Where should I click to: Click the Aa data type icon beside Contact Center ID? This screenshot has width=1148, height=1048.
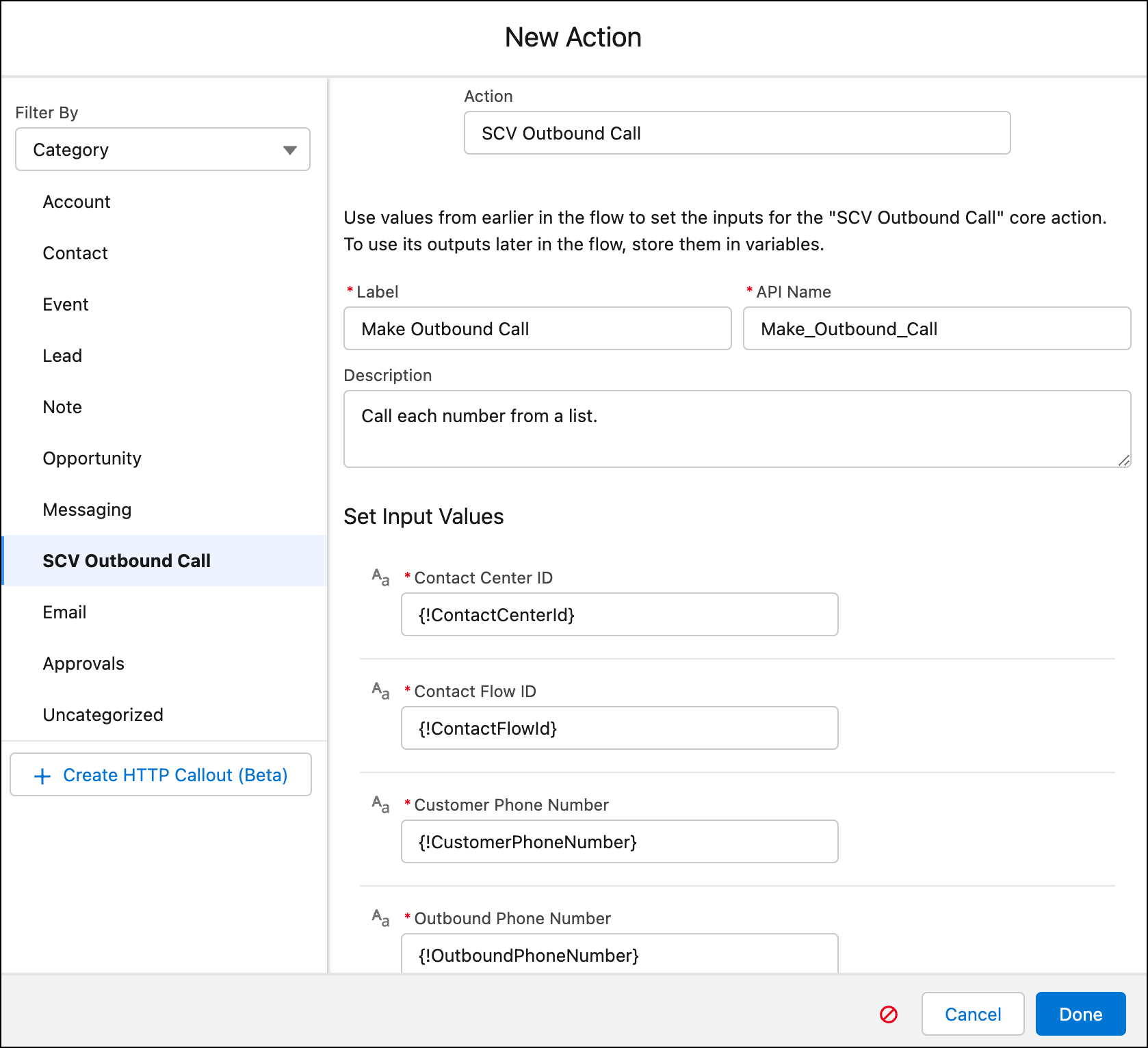(380, 578)
